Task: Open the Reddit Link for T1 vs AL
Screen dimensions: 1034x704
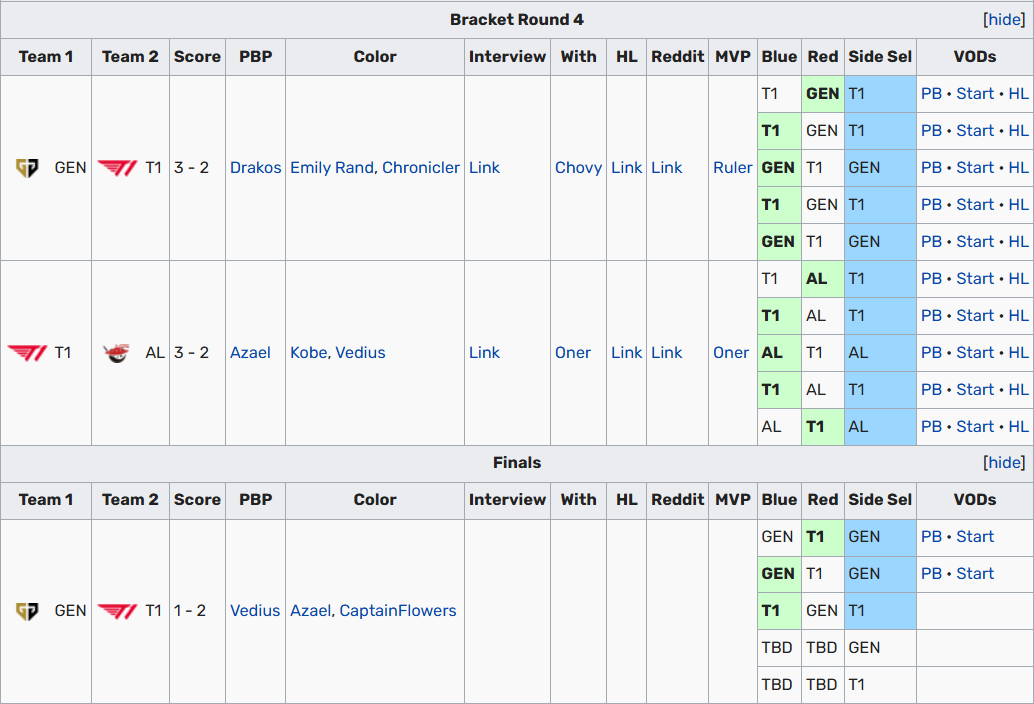Action: (667, 353)
